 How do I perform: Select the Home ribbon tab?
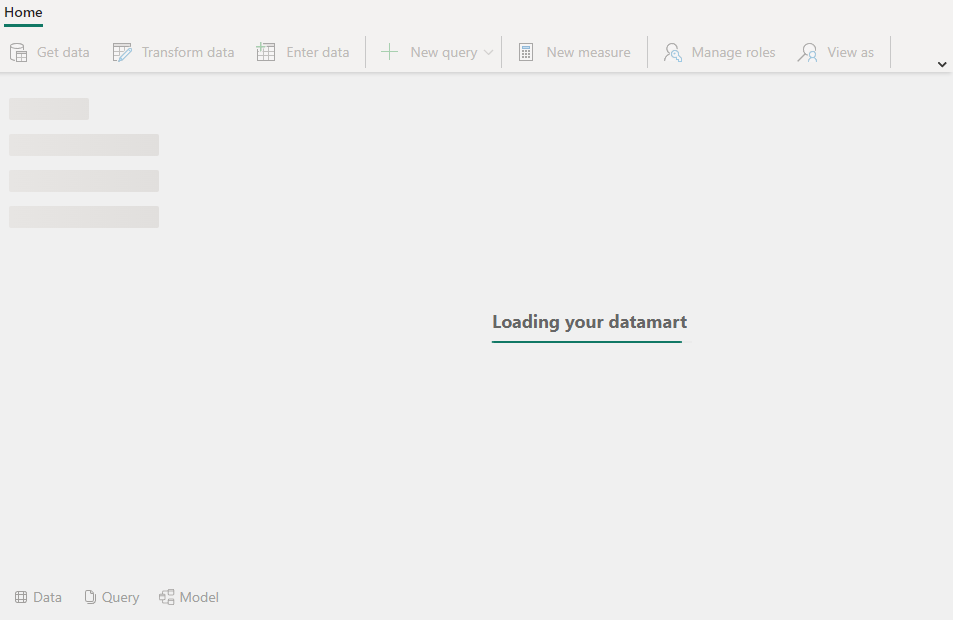point(23,13)
